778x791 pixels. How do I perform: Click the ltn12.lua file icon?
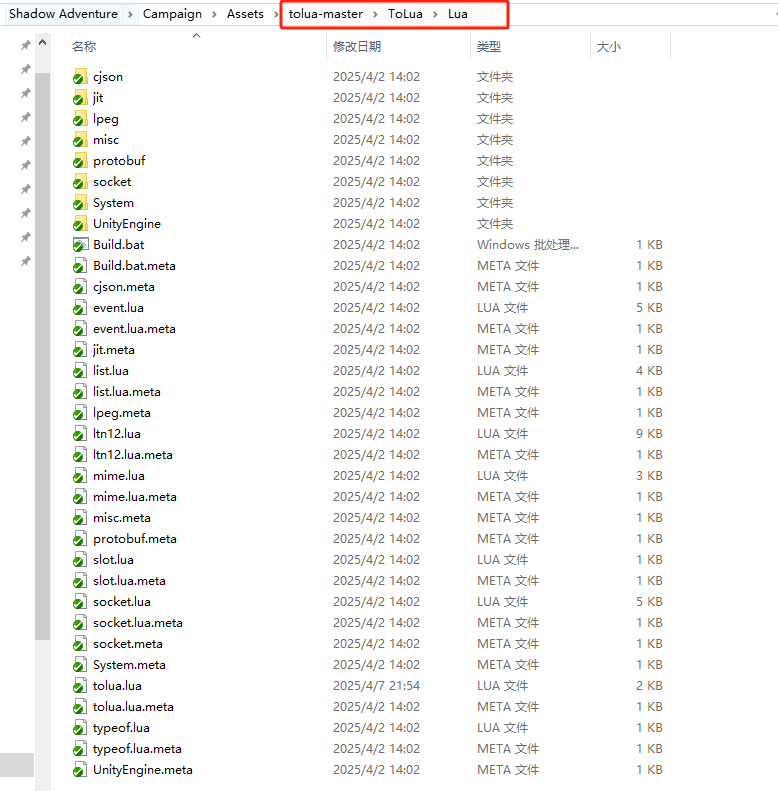coord(80,434)
